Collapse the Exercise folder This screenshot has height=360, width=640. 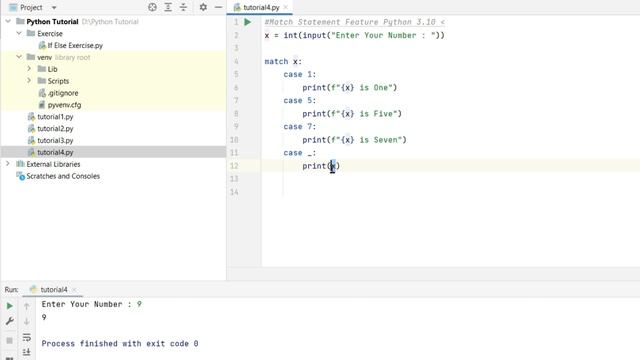click(19, 33)
